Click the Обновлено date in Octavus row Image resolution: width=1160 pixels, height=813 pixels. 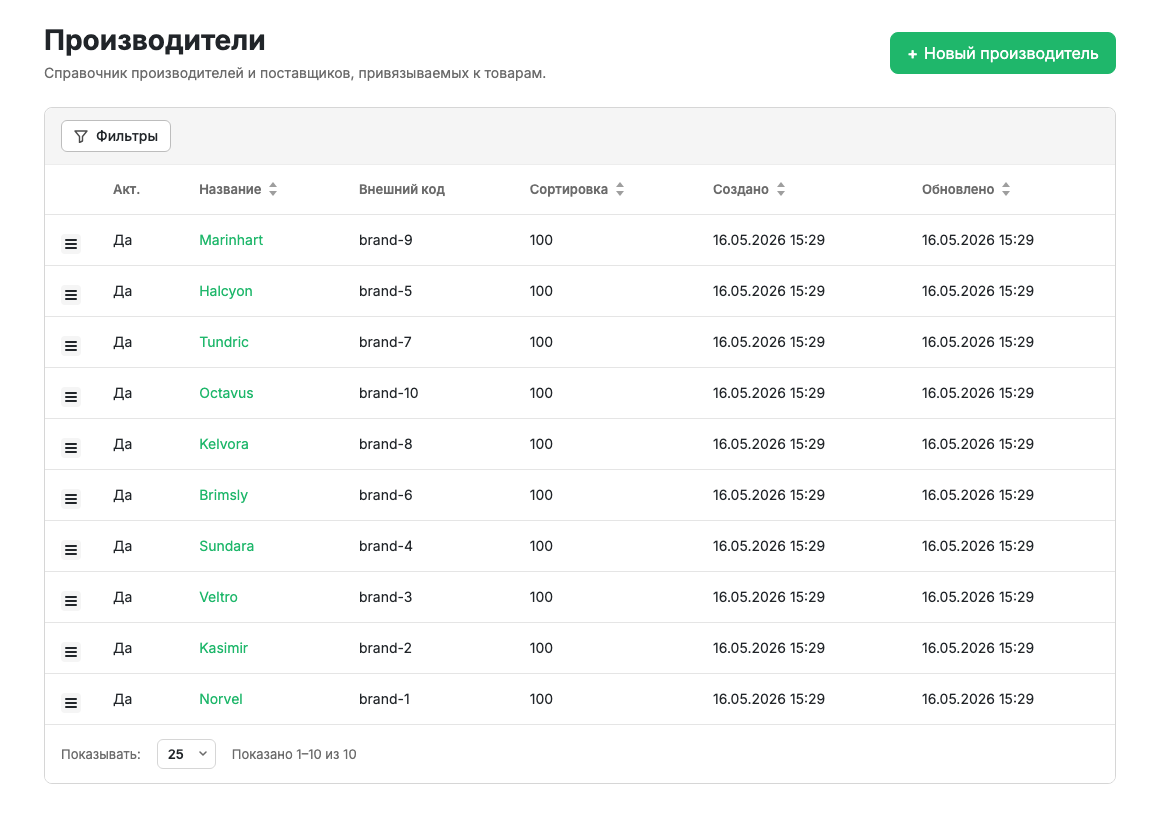click(977, 393)
